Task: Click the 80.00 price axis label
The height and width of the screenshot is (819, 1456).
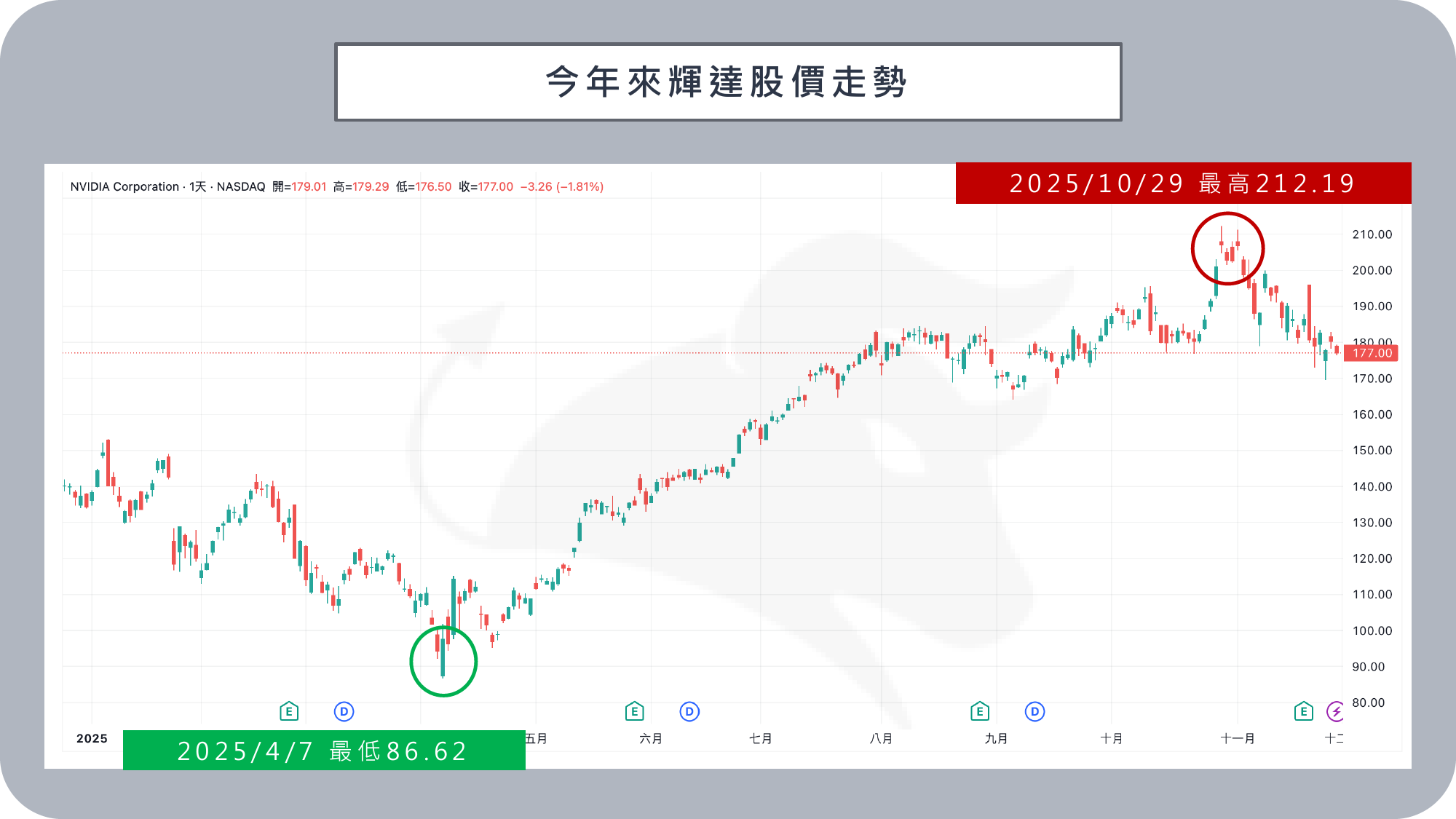Action: 1368,703
